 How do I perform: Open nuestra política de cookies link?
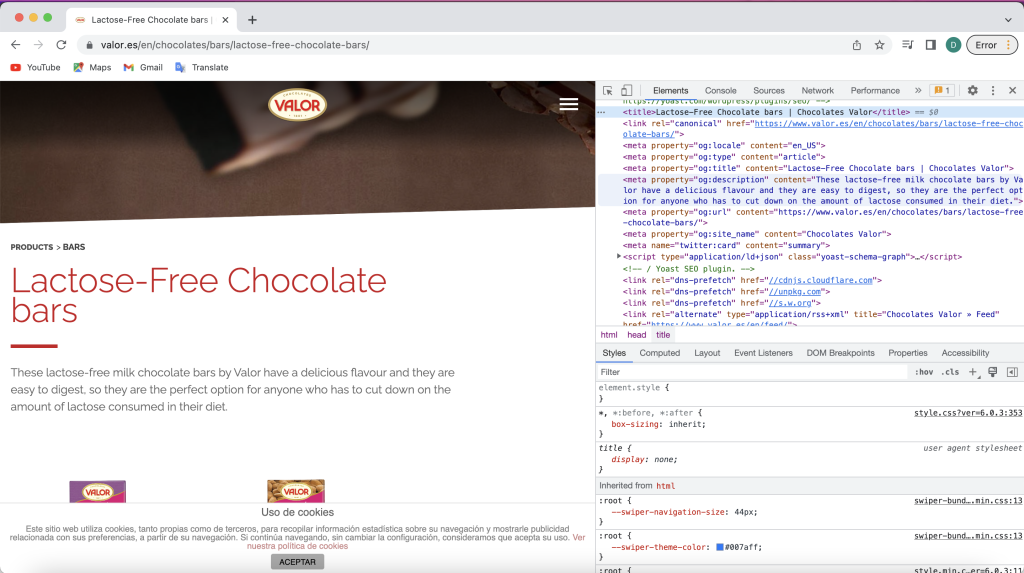pos(297,546)
